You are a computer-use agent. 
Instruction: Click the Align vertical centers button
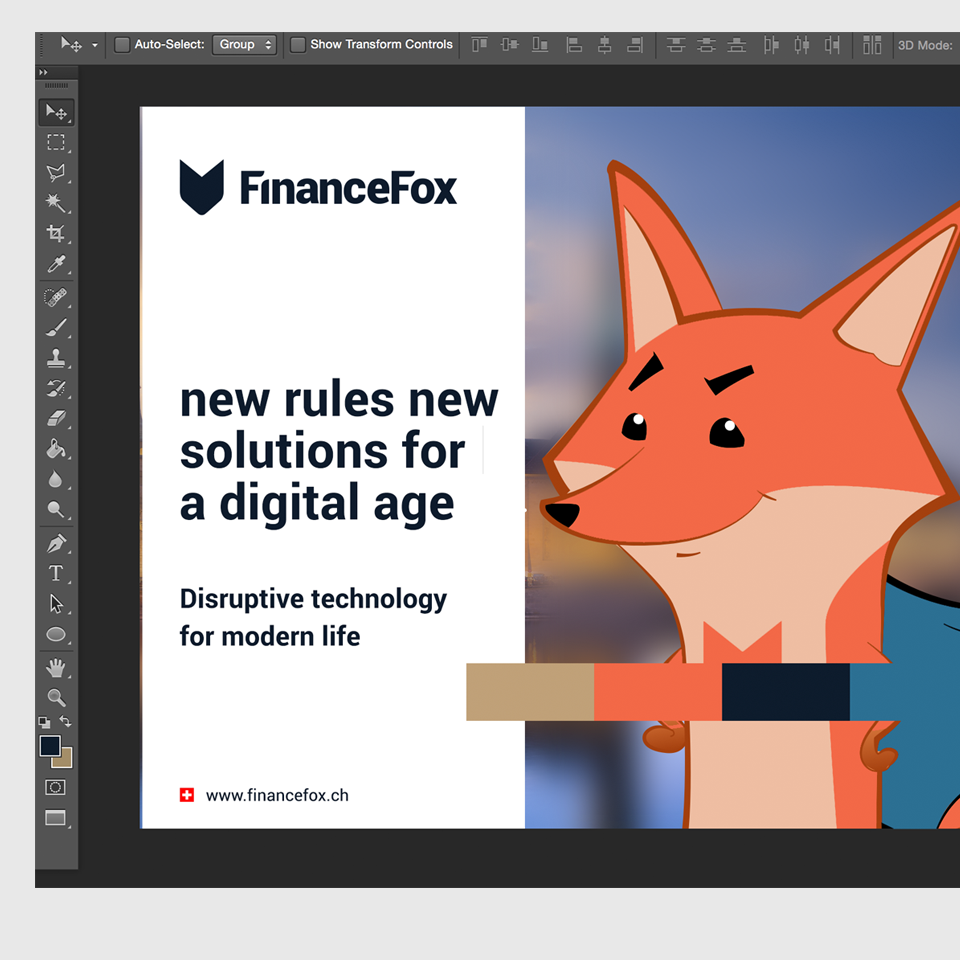tap(509, 45)
